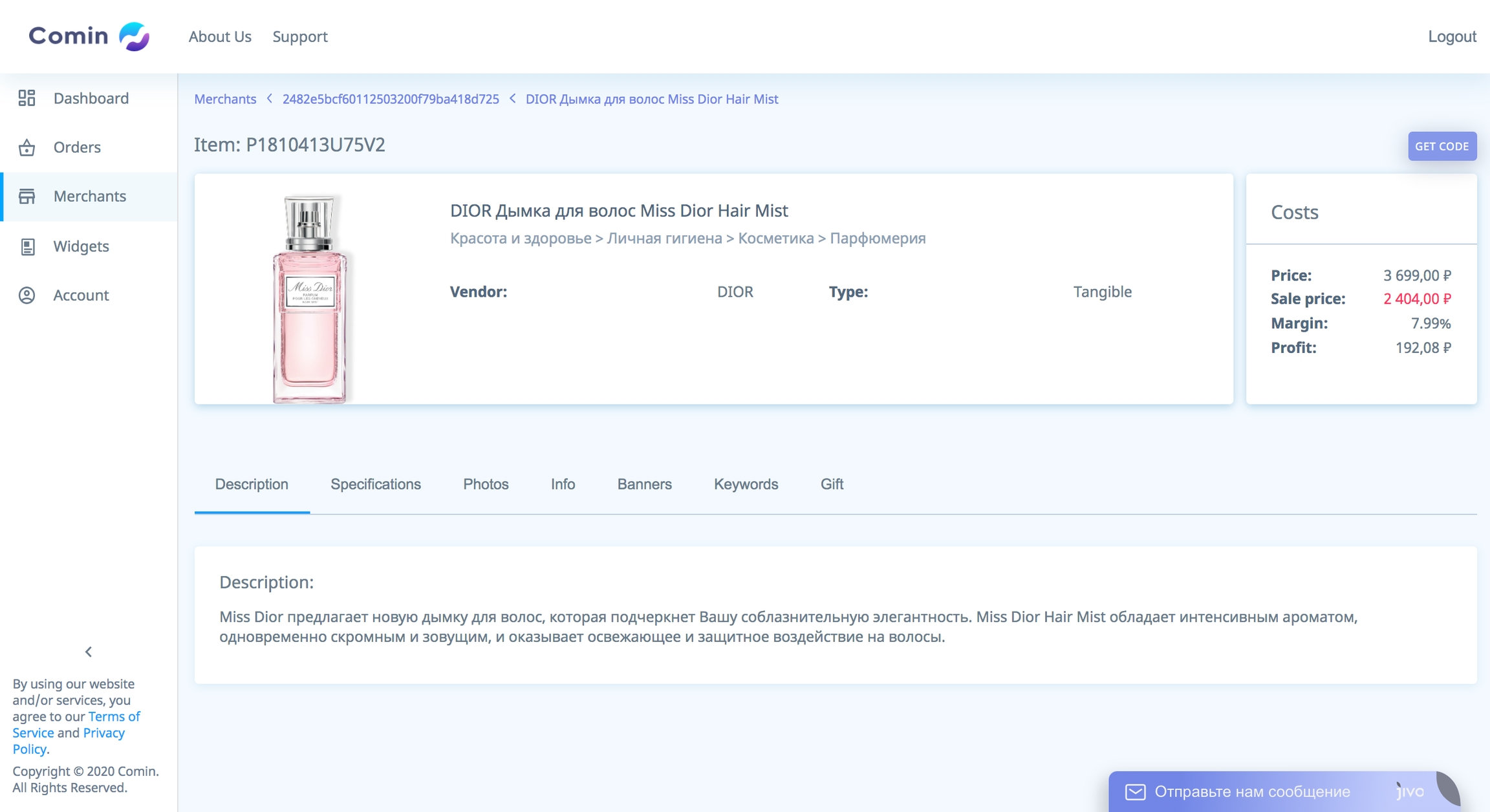Viewport: 1490px width, 812px height.
Task: Click the Copyright © 2020 Comin text
Action: [x=85, y=780]
